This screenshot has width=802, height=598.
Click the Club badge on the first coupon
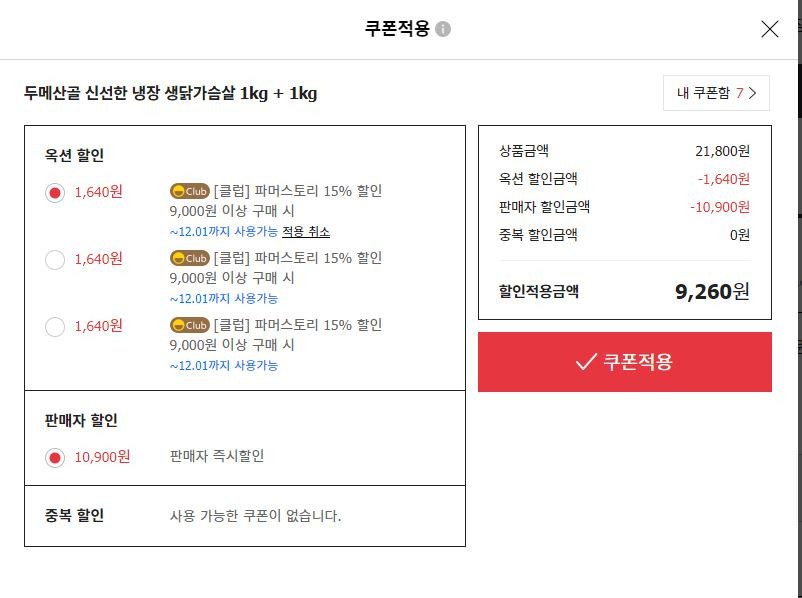[x=190, y=191]
